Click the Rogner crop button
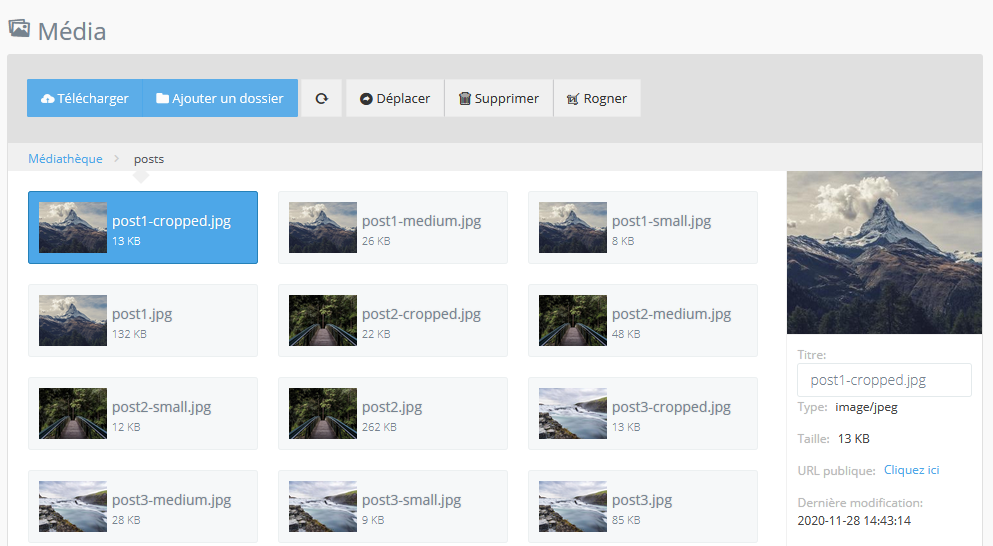This screenshot has width=993, height=546. [597, 98]
